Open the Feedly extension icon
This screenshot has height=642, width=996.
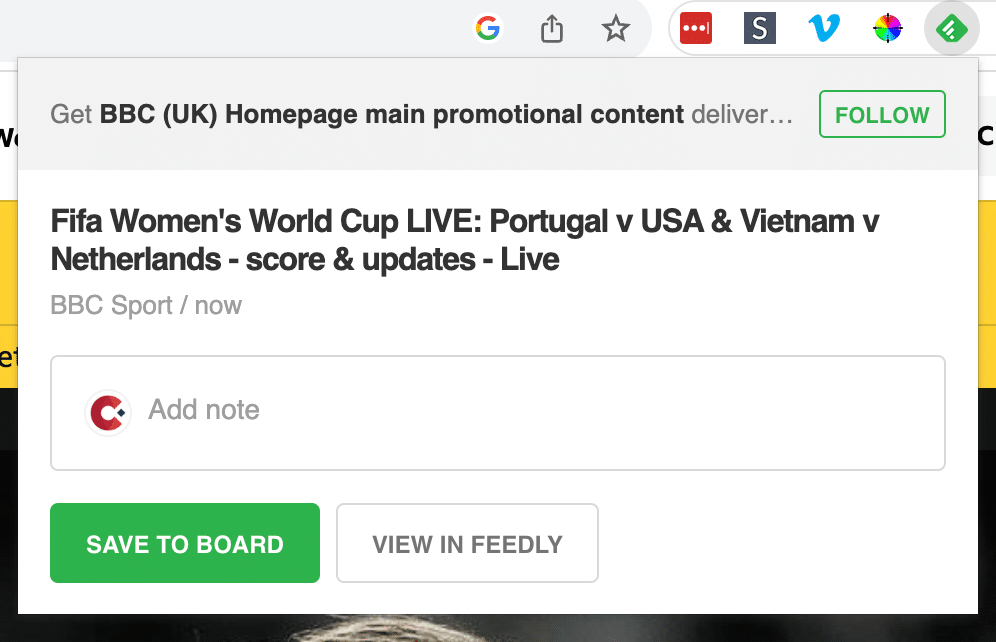tap(951, 28)
